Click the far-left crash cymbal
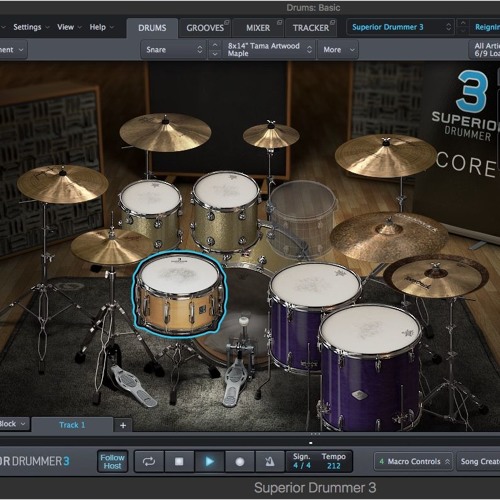This screenshot has height=500, width=500. pos(63,183)
